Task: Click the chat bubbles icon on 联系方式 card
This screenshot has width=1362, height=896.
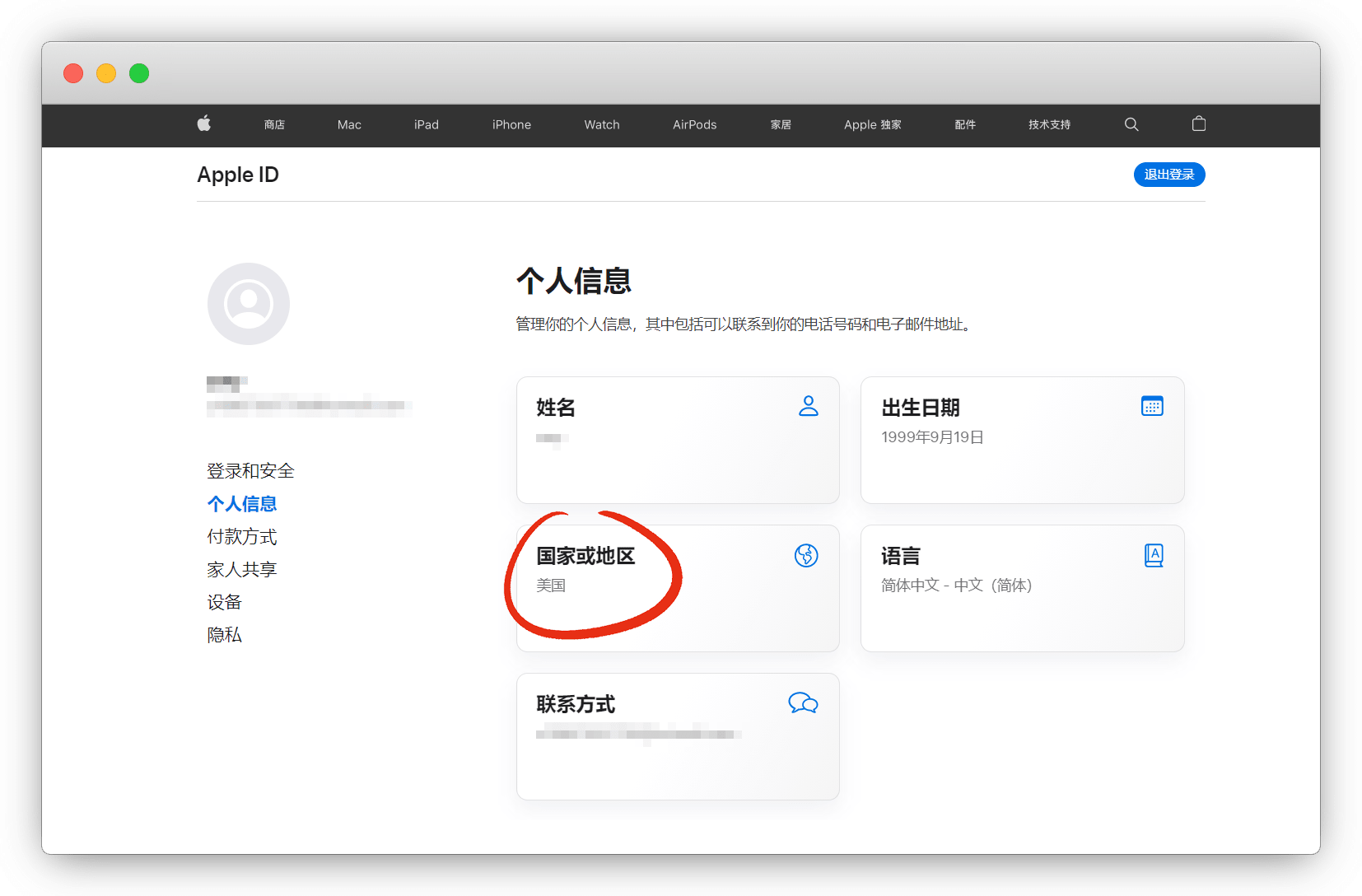Action: pos(803,703)
